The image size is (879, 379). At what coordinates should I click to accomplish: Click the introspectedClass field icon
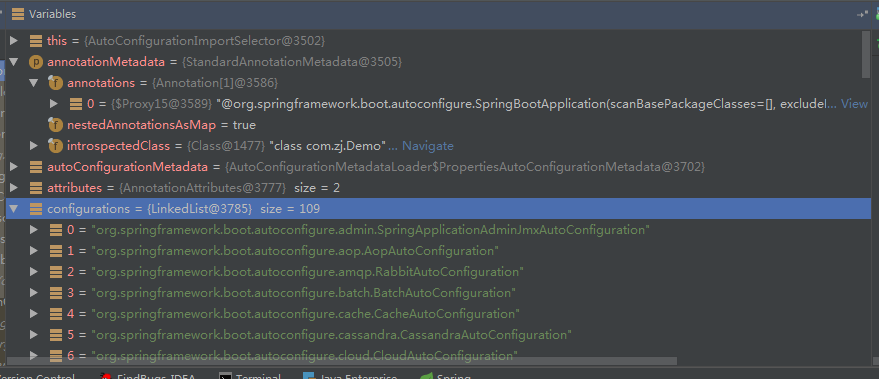tap(55, 146)
